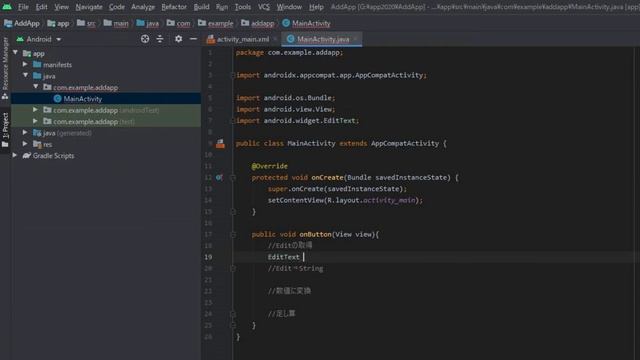Click com breadcrumb in navigation bar
Image resolution: width=640 pixels, height=360 pixels.
178,23
